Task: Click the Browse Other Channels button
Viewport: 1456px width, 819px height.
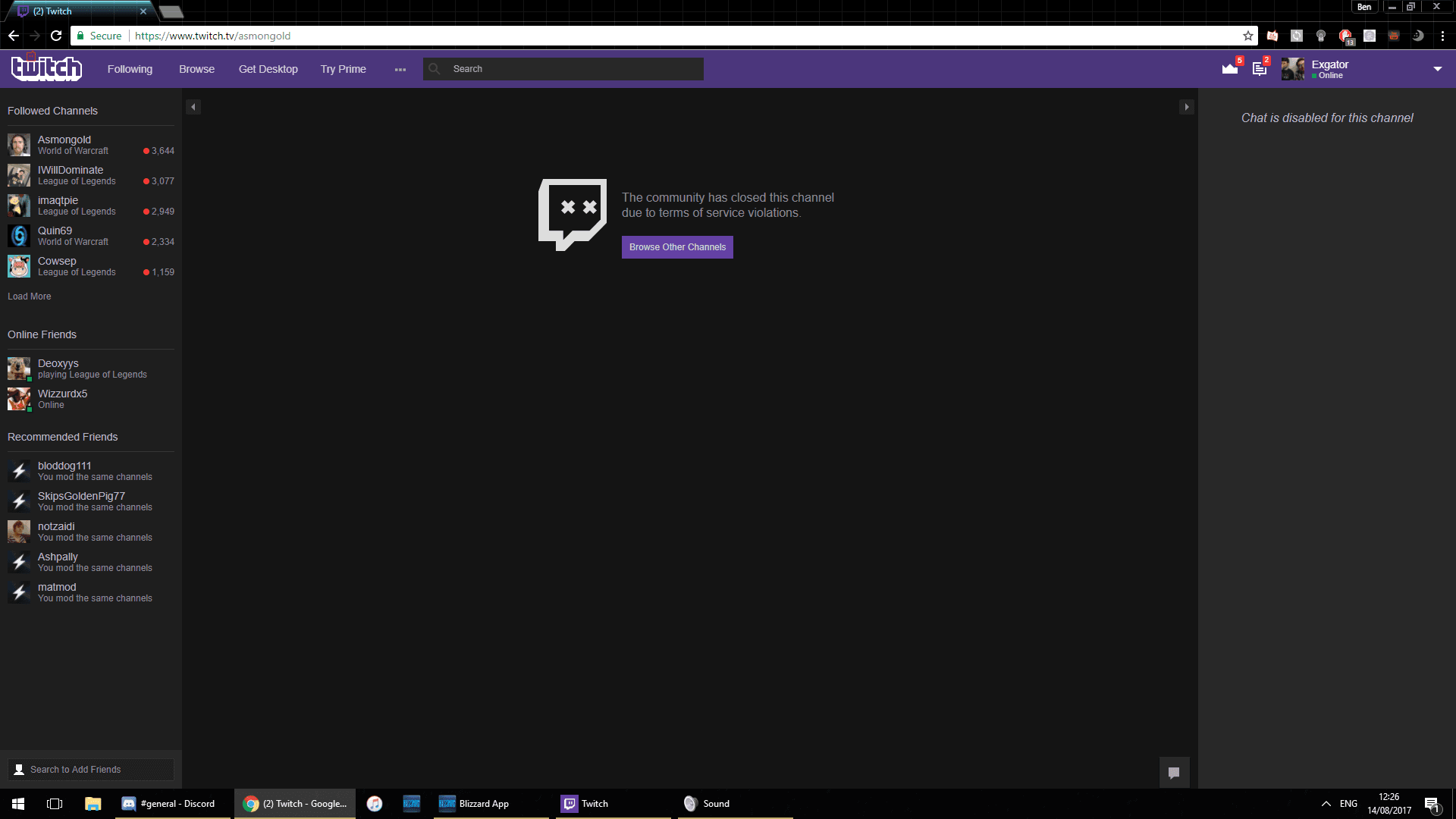Action: (x=676, y=247)
